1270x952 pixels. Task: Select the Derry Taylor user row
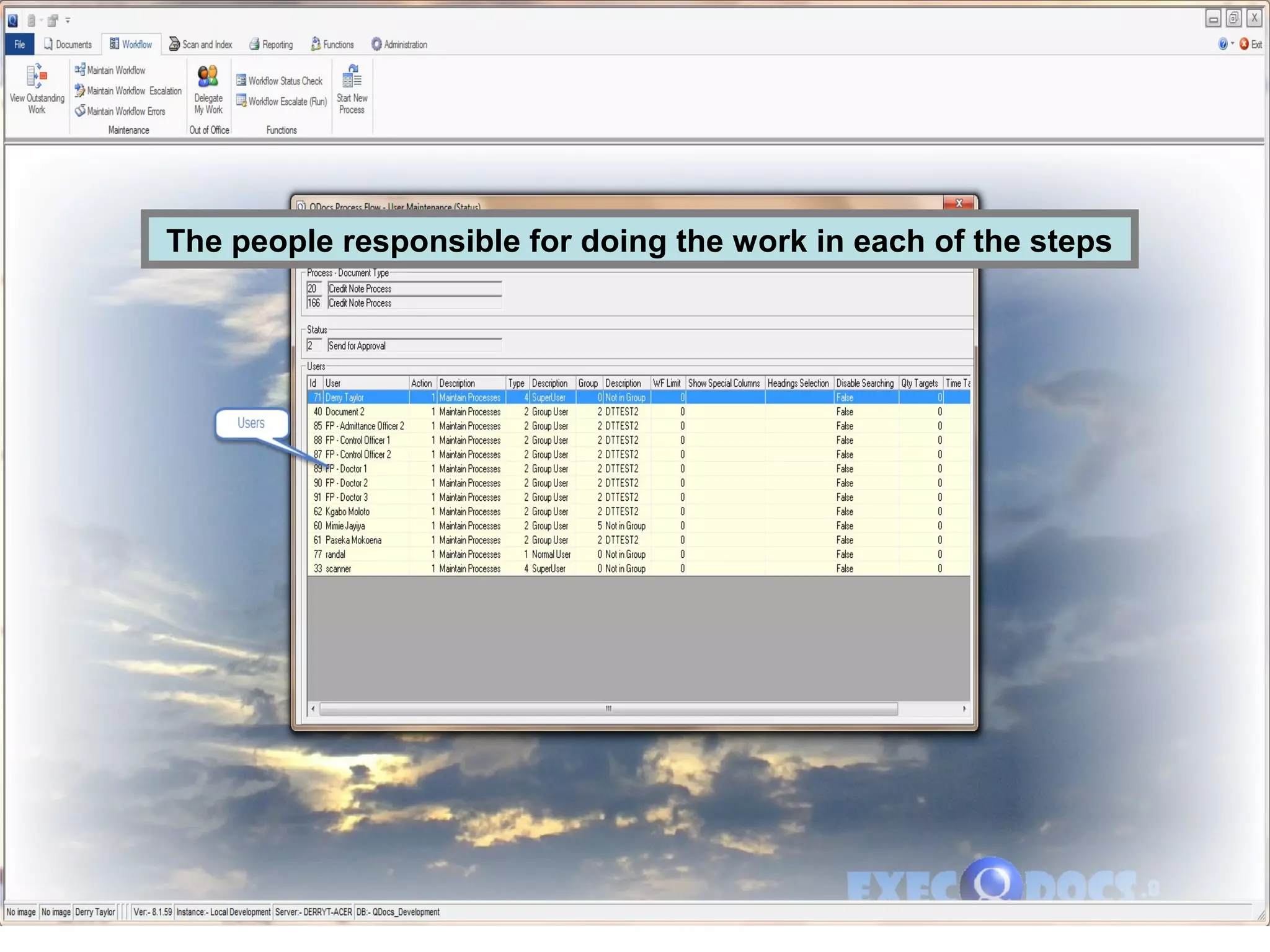[639, 398]
